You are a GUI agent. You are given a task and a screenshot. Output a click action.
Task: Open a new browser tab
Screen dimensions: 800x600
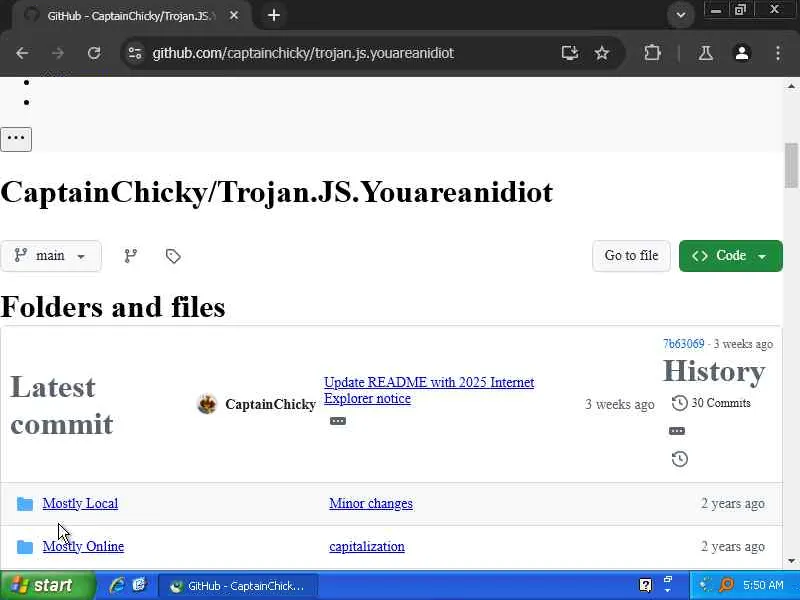(x=274, y=15)
